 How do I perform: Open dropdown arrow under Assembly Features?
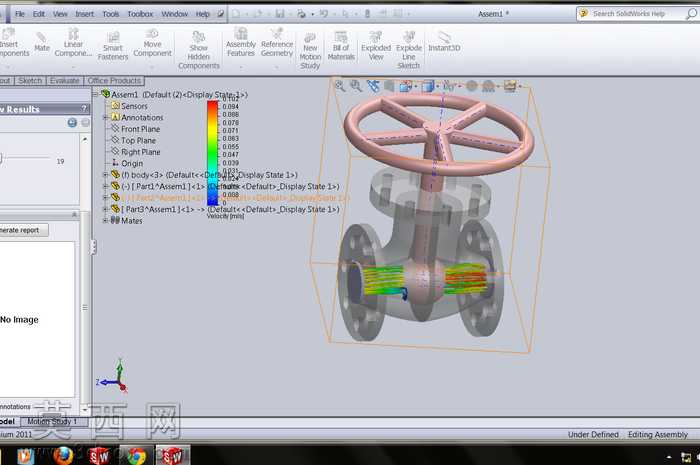click(241, 67)
